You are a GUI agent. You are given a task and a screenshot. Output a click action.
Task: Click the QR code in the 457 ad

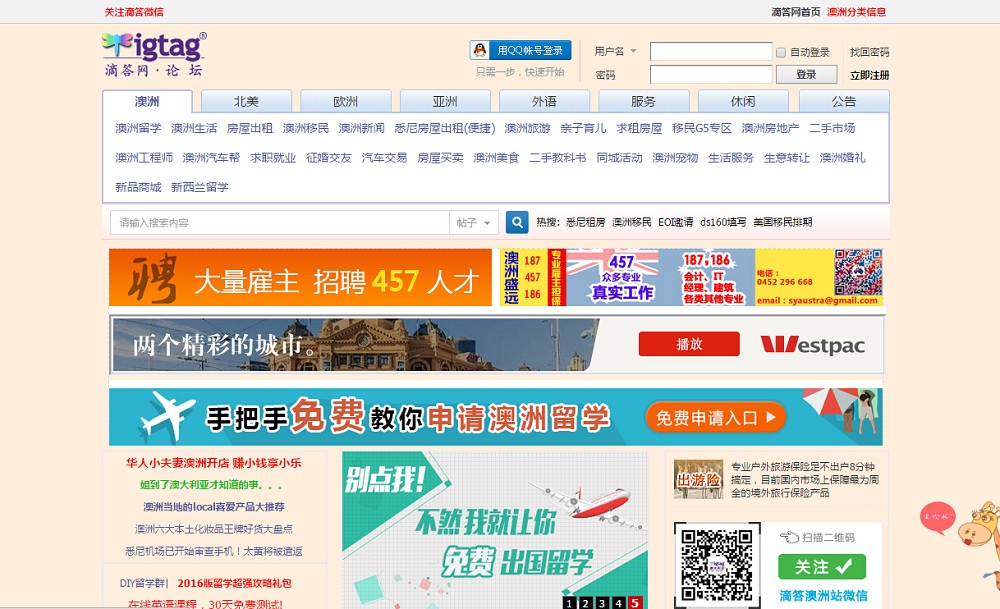click(858, 272)
